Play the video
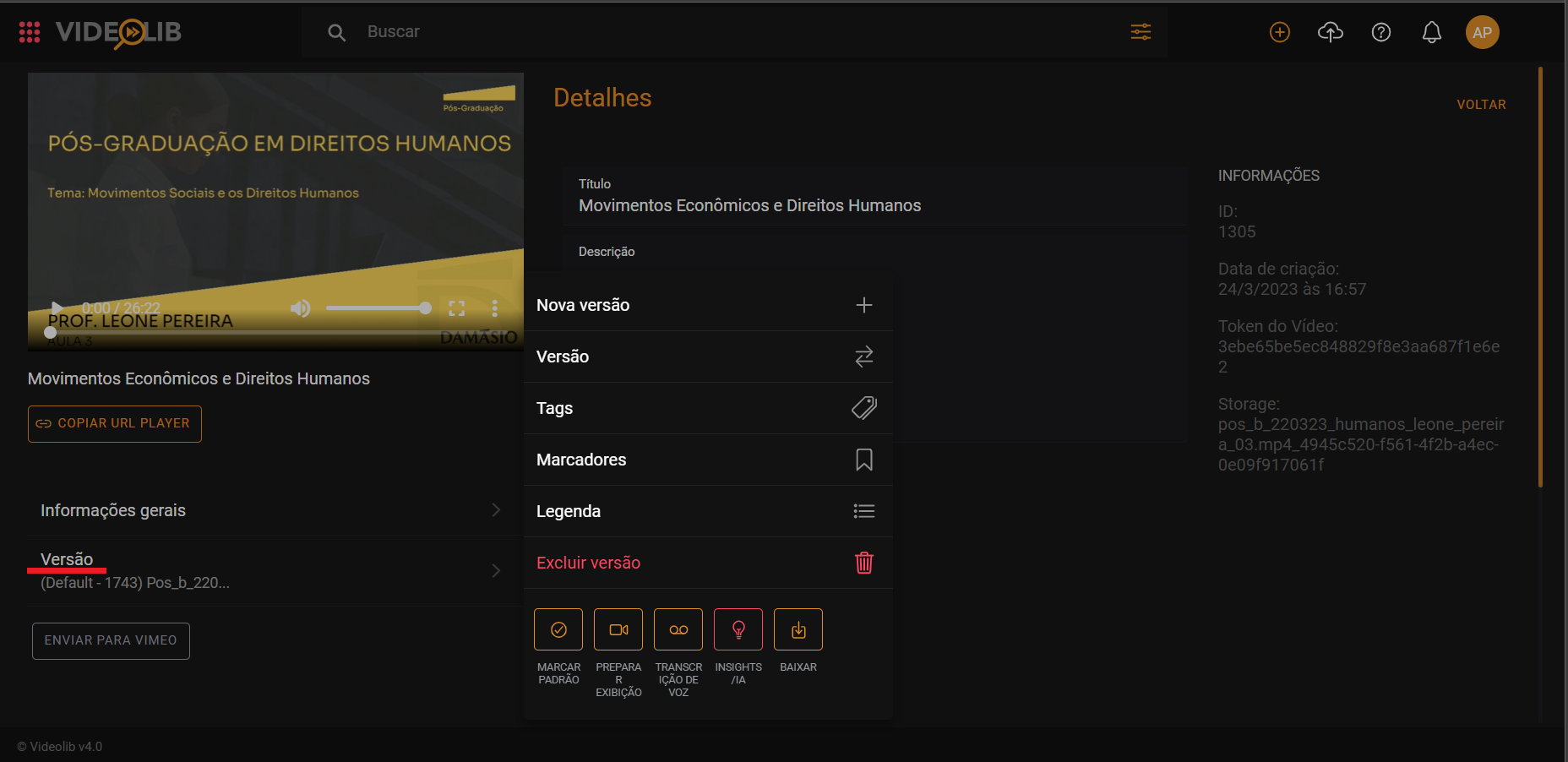 tap(57, 308)
